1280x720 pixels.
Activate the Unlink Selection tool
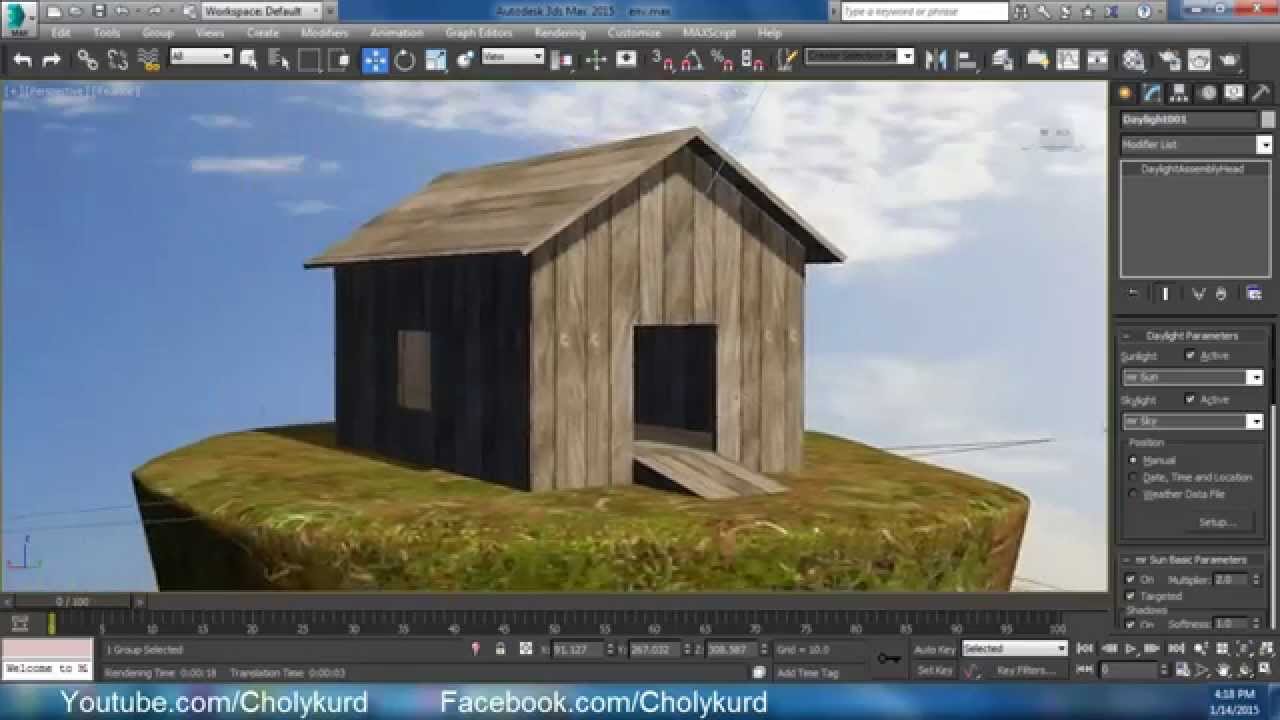click(118, 60)
